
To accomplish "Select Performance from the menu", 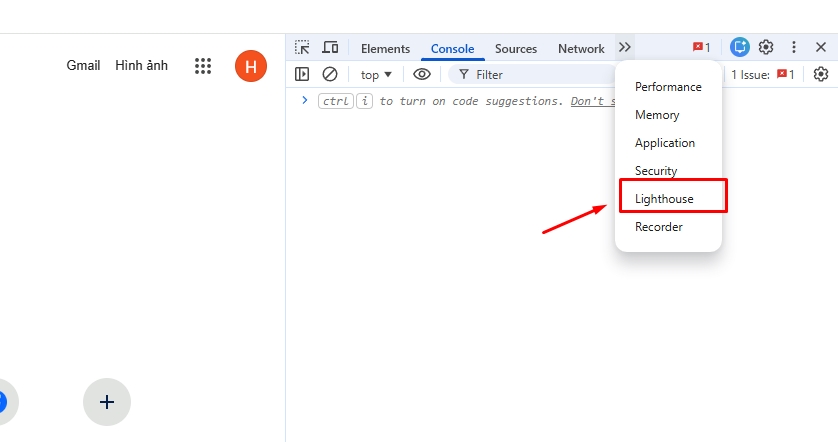I will click(x=668, y=87).
